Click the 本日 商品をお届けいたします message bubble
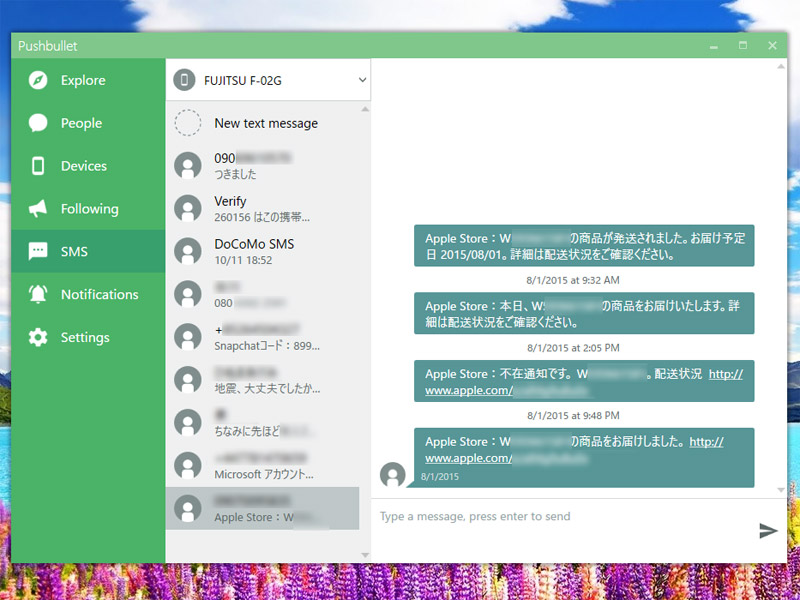 584,313
